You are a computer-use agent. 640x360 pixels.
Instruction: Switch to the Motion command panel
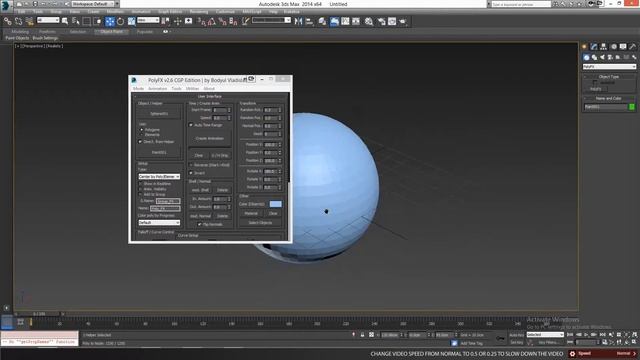point(613,47)
